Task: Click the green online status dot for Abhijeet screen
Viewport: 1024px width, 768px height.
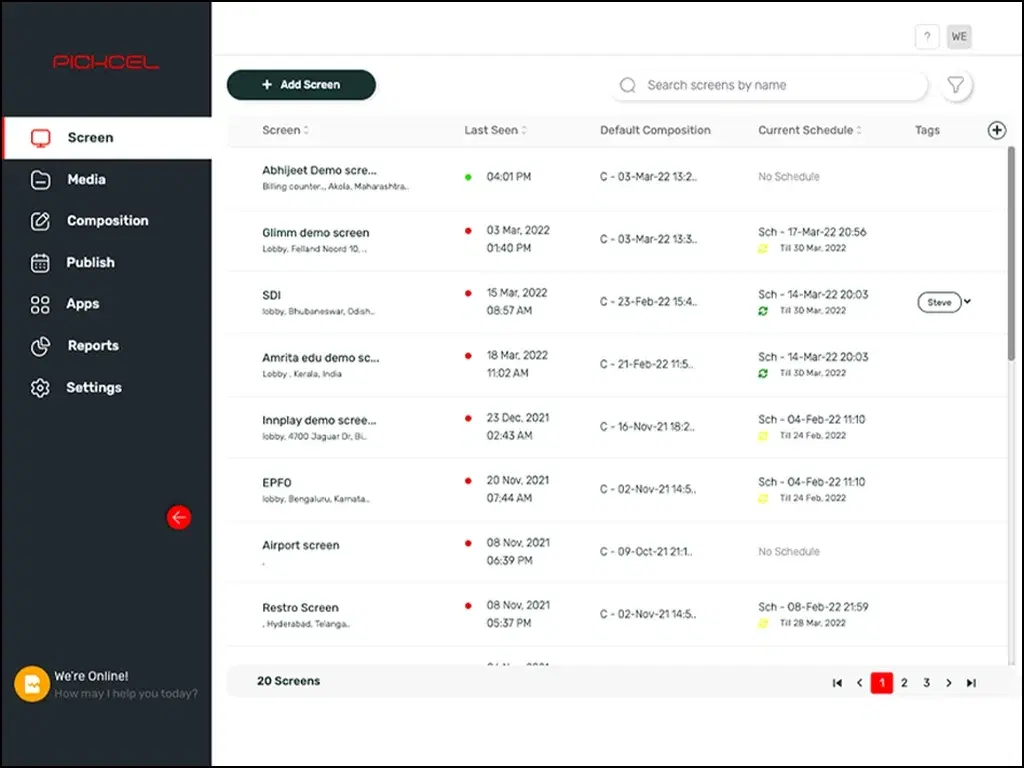Action: pos(466,176)
